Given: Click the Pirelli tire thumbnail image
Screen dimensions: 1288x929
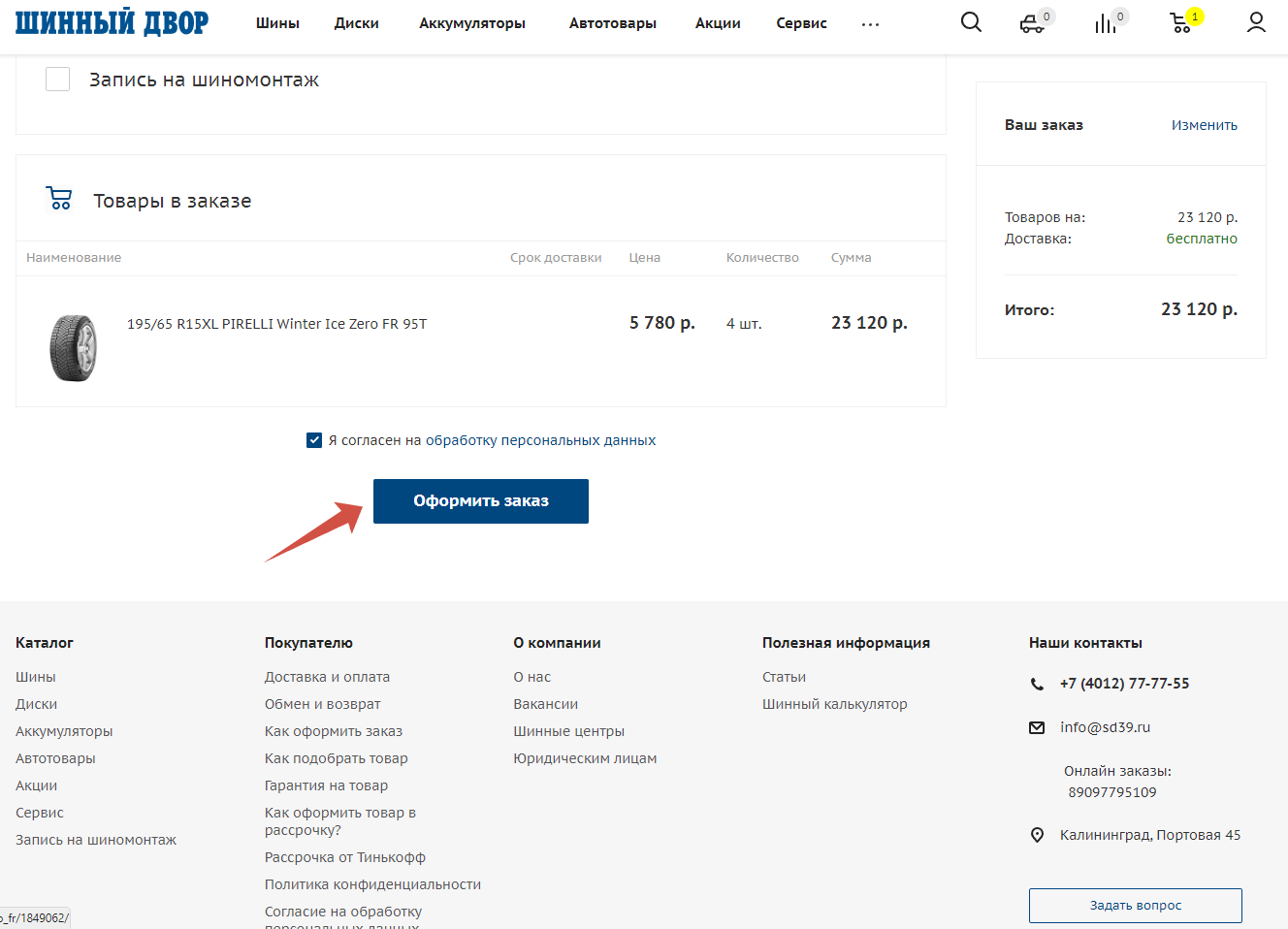Looking at the screenshot, I should (74, 348).
